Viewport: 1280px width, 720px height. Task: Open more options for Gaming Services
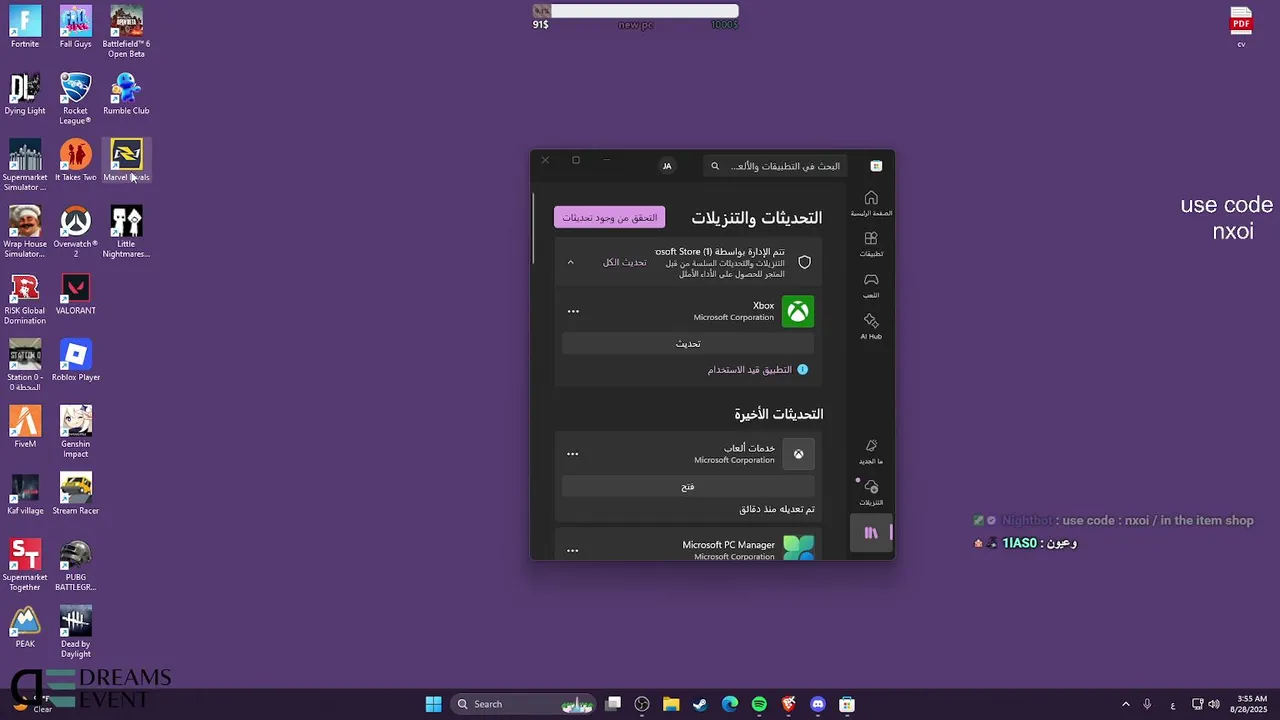[x=573, y=454]
